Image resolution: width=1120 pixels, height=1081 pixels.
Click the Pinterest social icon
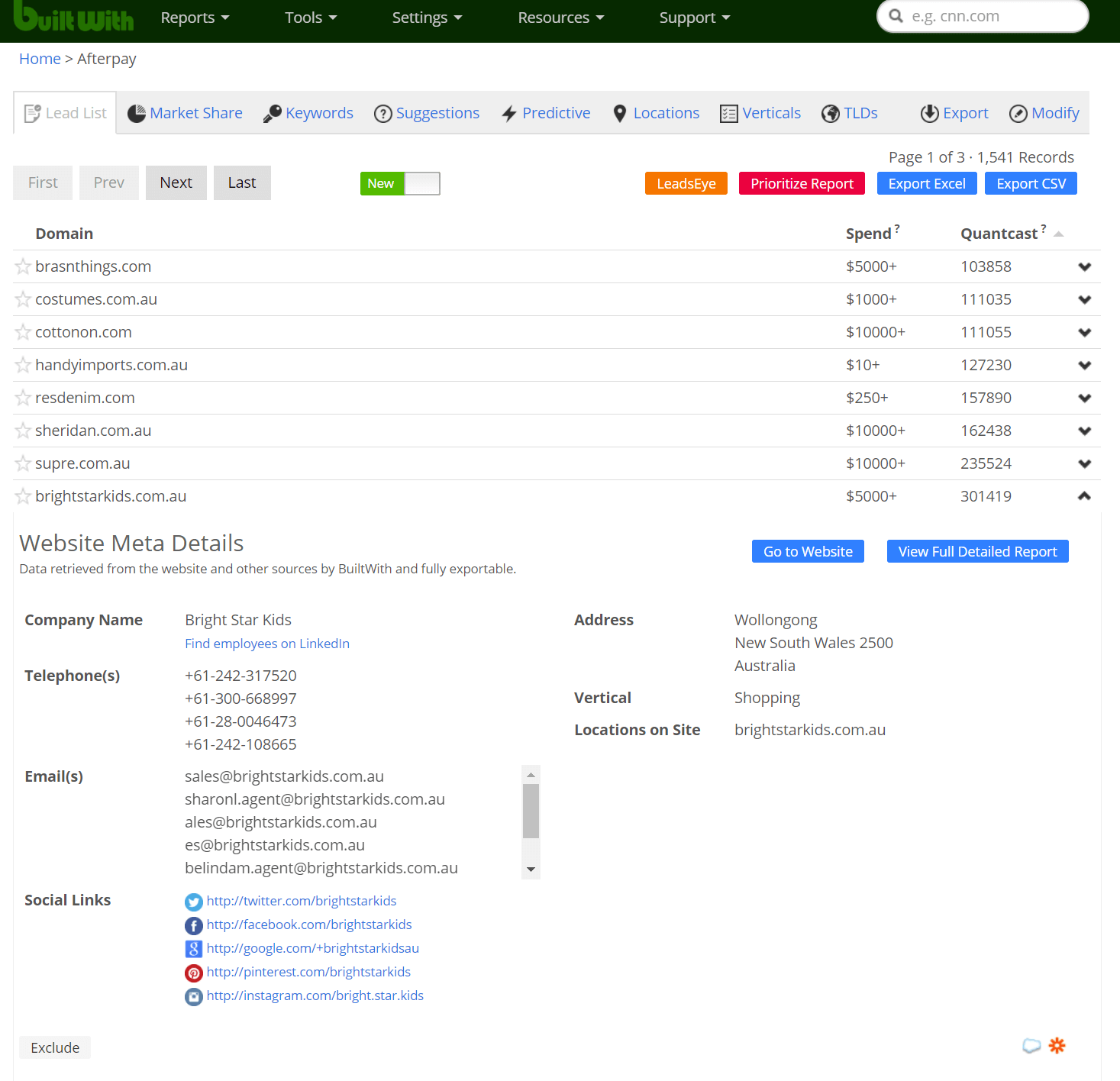tap(194, 973)
